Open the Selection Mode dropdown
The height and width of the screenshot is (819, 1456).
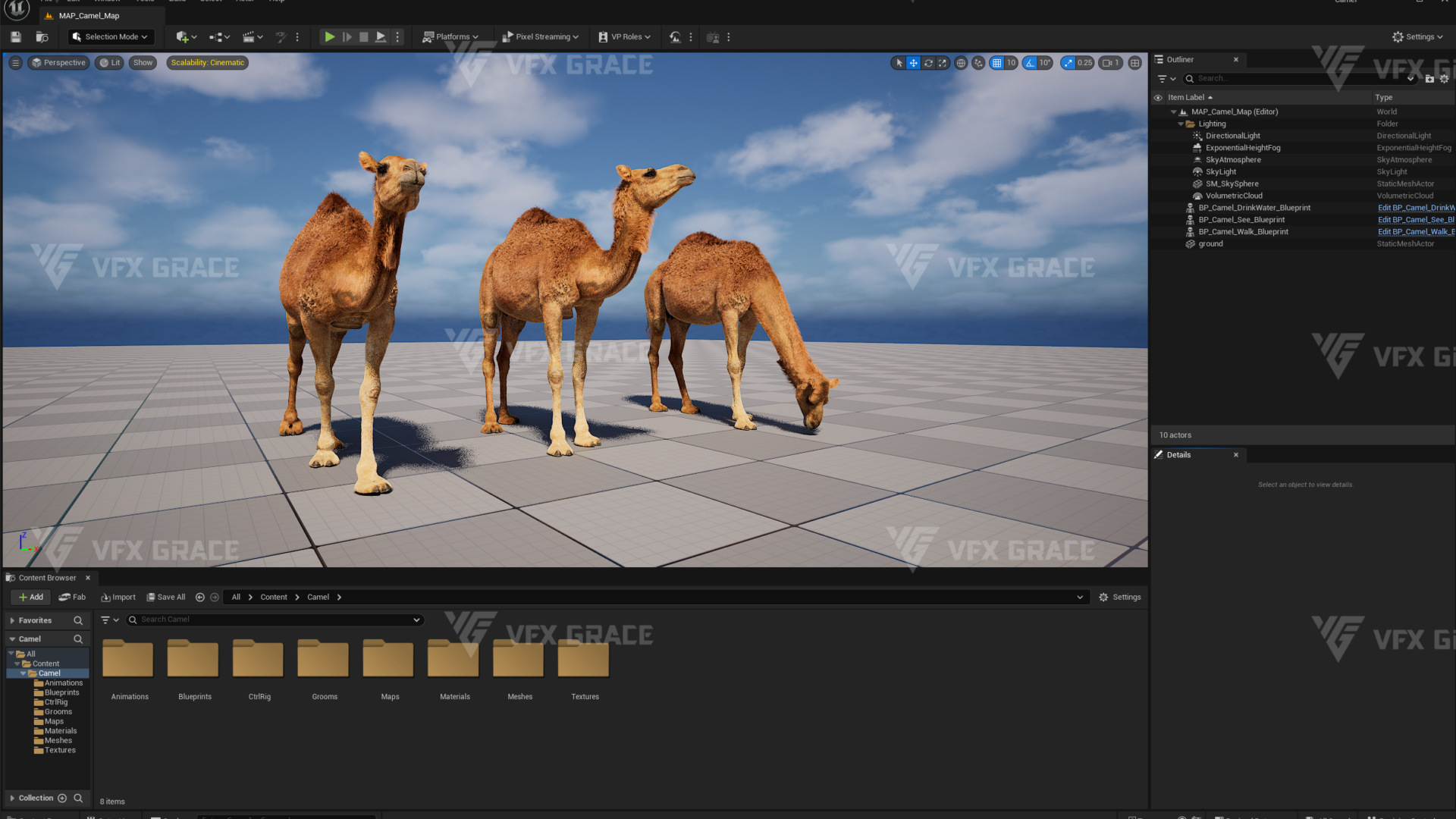(x=110, y=36)
